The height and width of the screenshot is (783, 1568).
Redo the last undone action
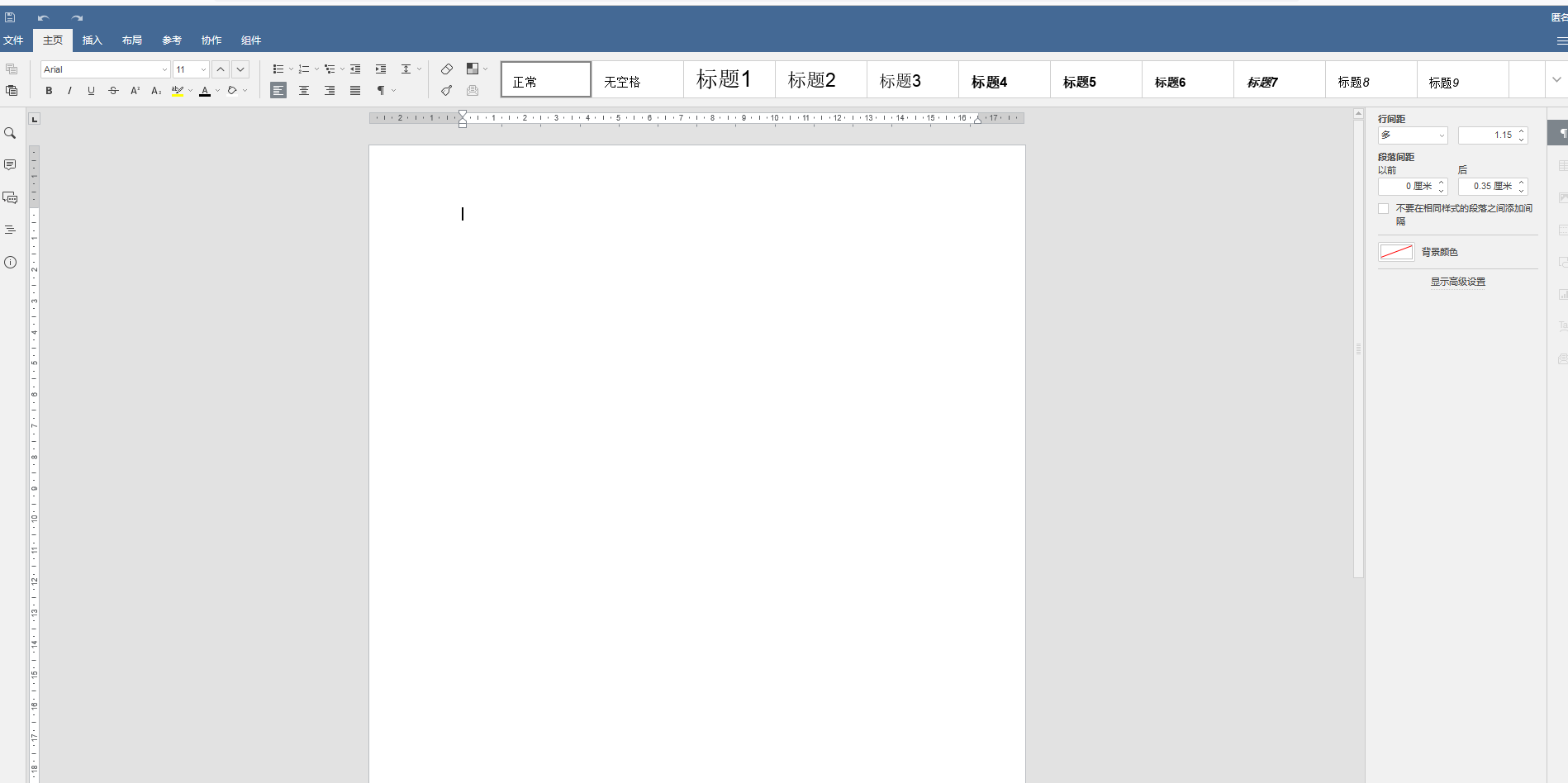click(x=77, y=17)
